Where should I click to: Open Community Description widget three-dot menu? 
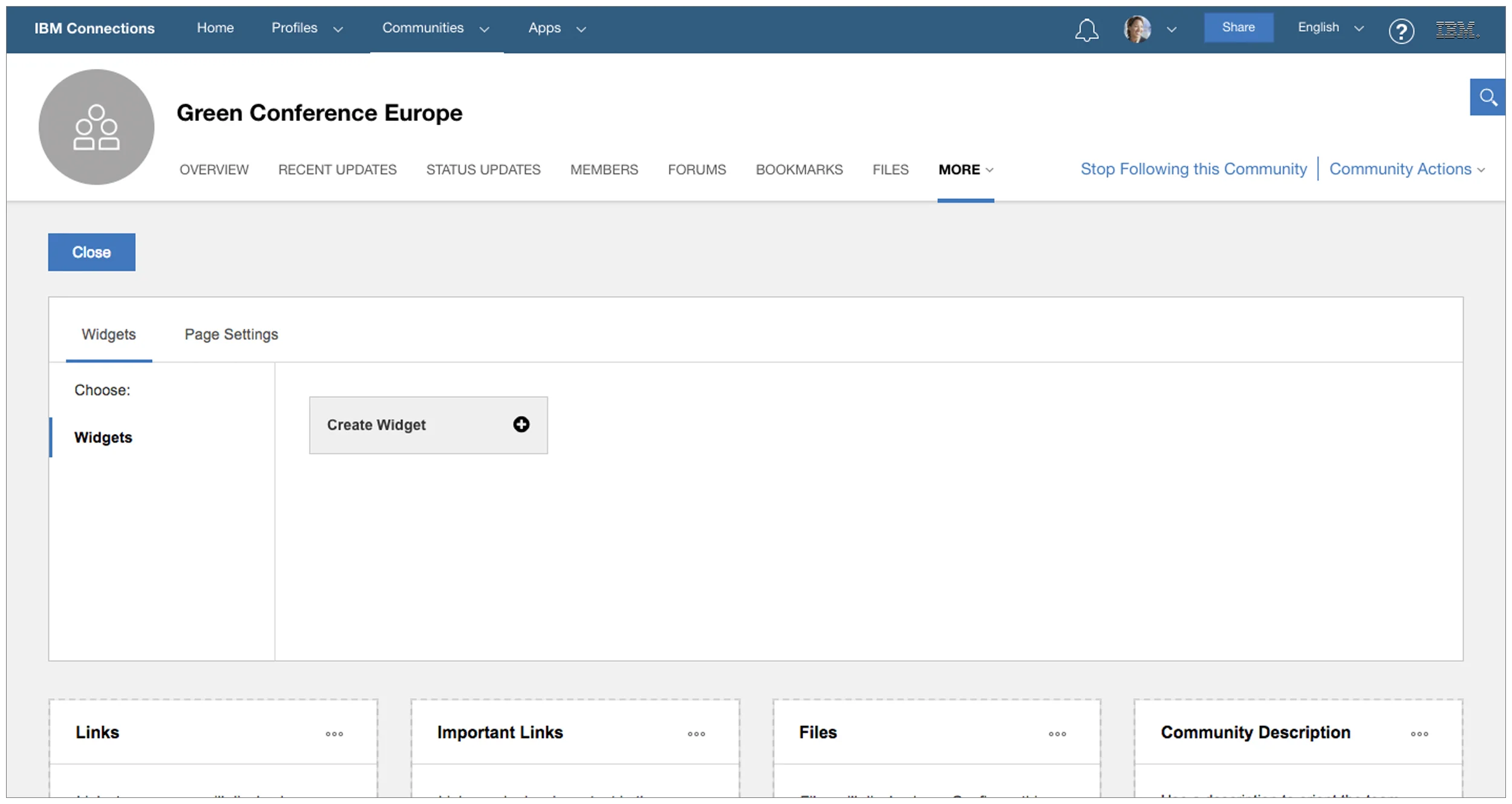[1419, 734]
